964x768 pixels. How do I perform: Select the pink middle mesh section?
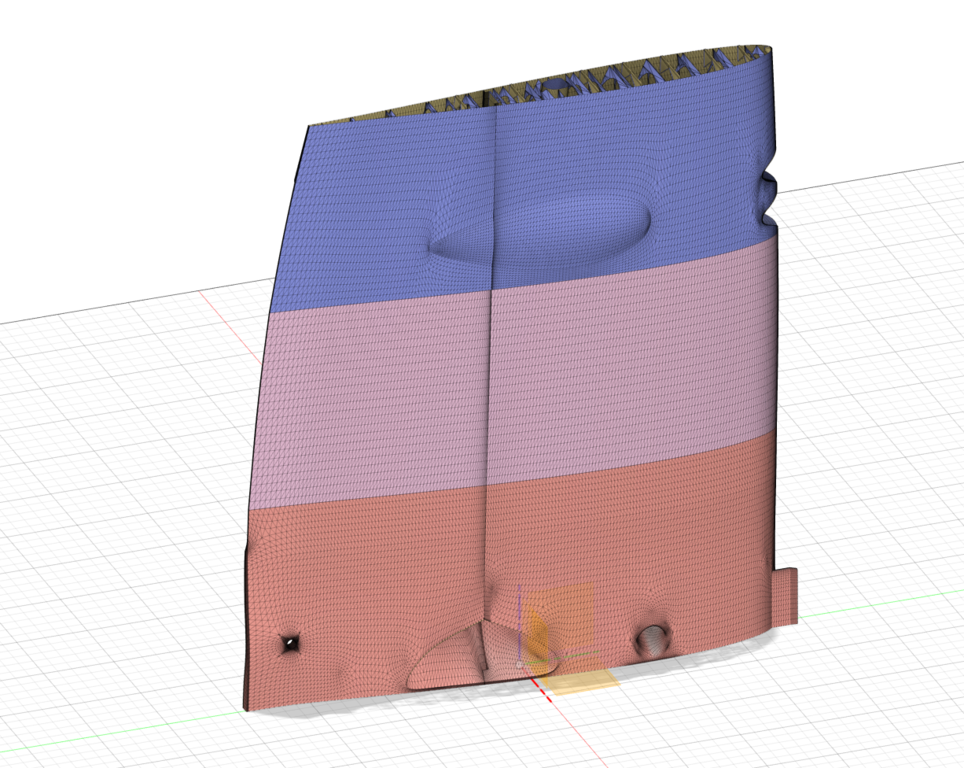[380, 400]
